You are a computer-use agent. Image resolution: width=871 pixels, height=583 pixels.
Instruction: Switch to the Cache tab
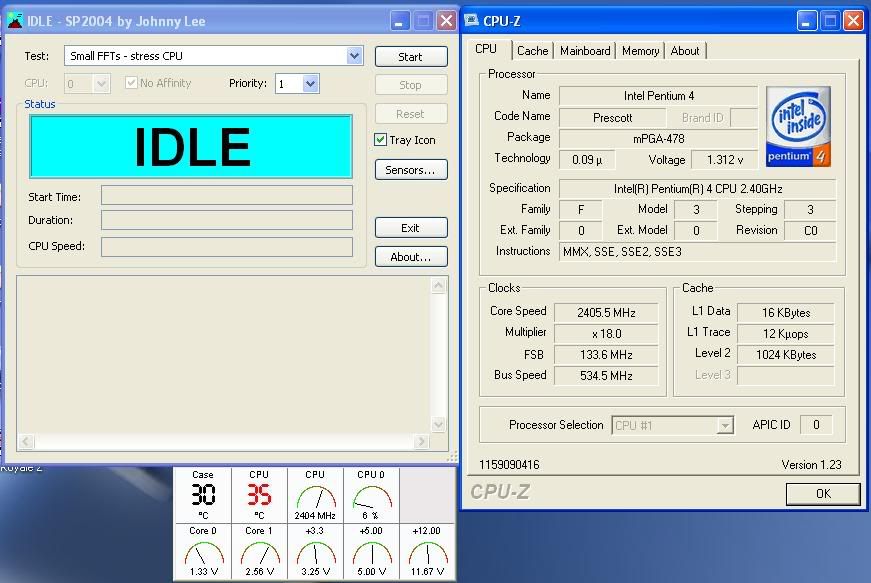tap(532, 51)
